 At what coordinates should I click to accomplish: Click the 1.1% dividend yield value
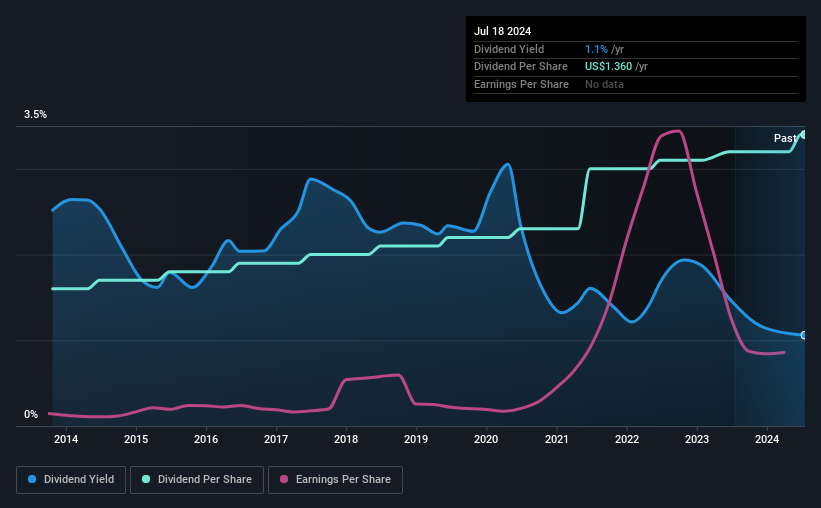[x=596, y=49]
